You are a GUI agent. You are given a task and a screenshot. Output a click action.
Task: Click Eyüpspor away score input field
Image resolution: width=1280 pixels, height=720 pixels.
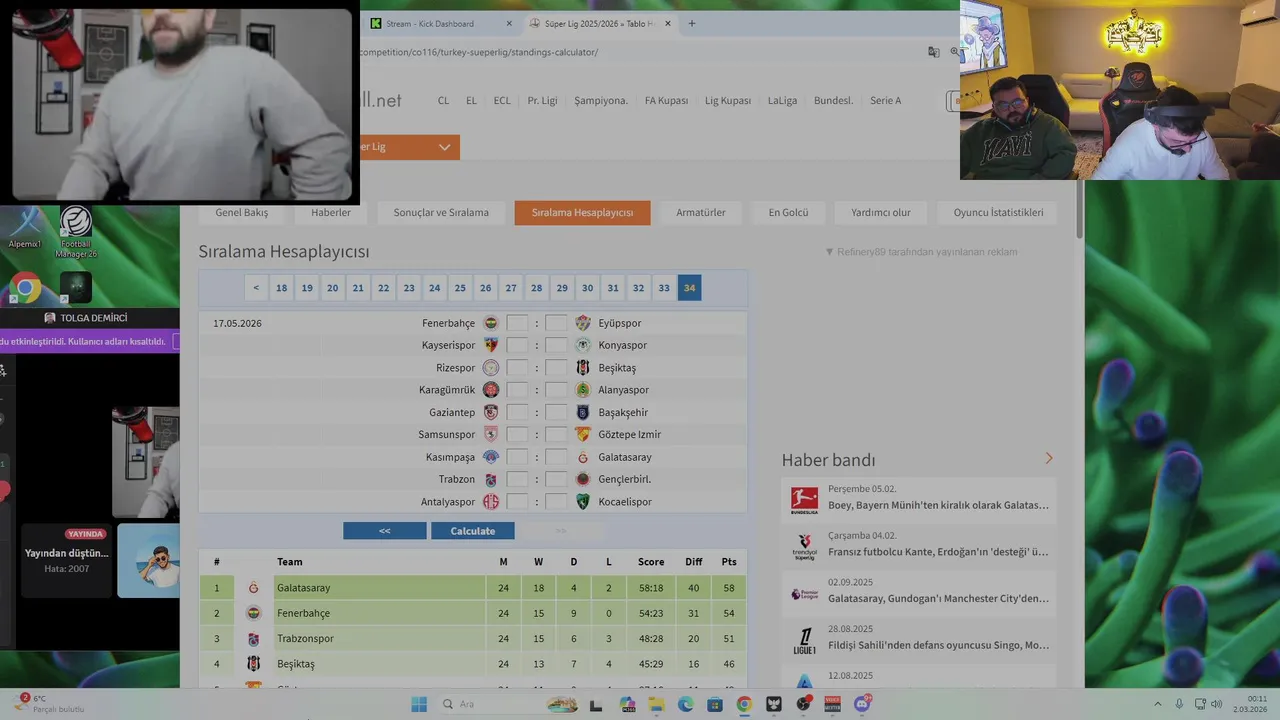[x=556, y=323]
